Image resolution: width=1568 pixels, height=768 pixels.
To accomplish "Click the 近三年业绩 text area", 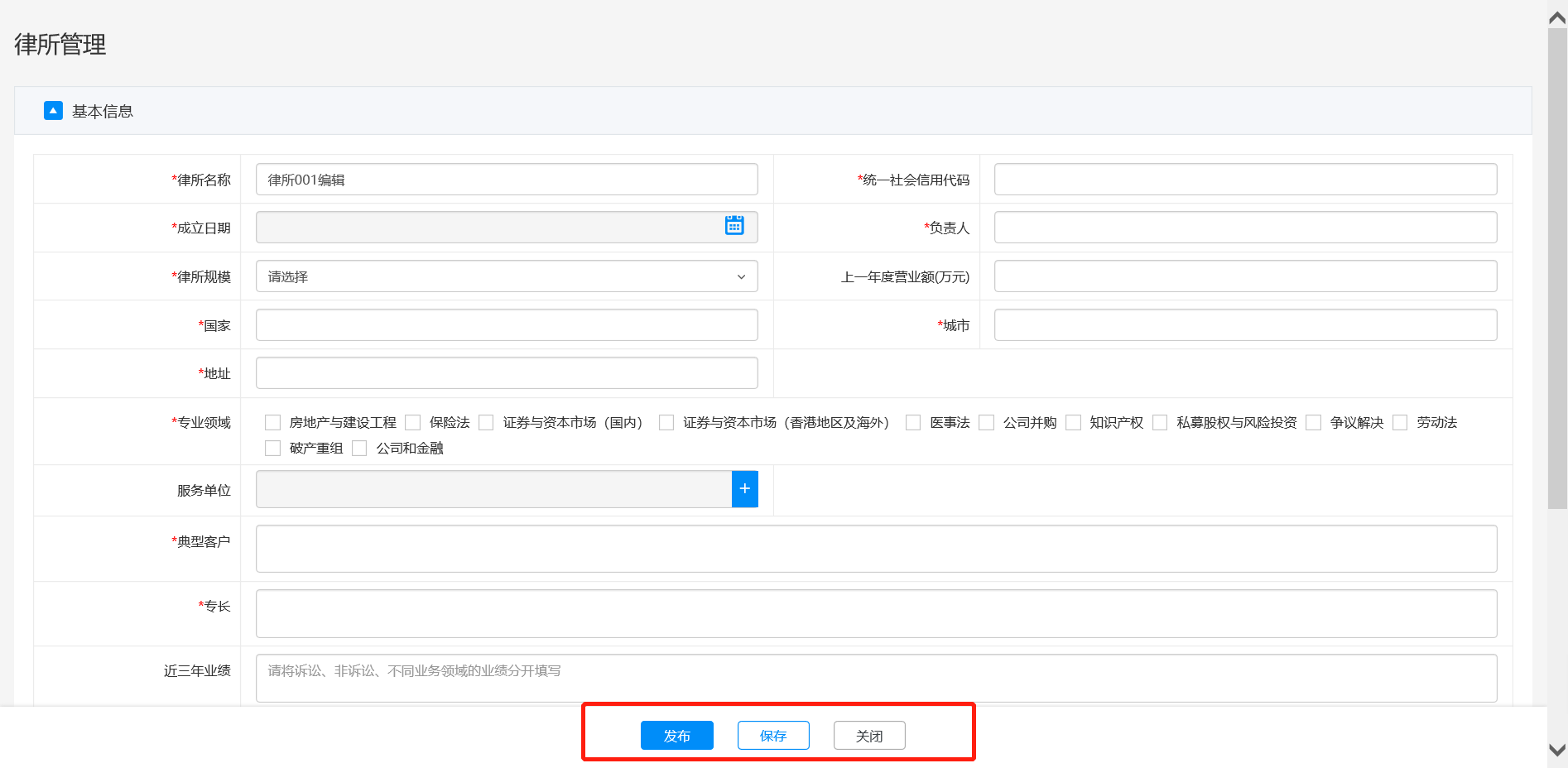I will (x=876, y=678).
